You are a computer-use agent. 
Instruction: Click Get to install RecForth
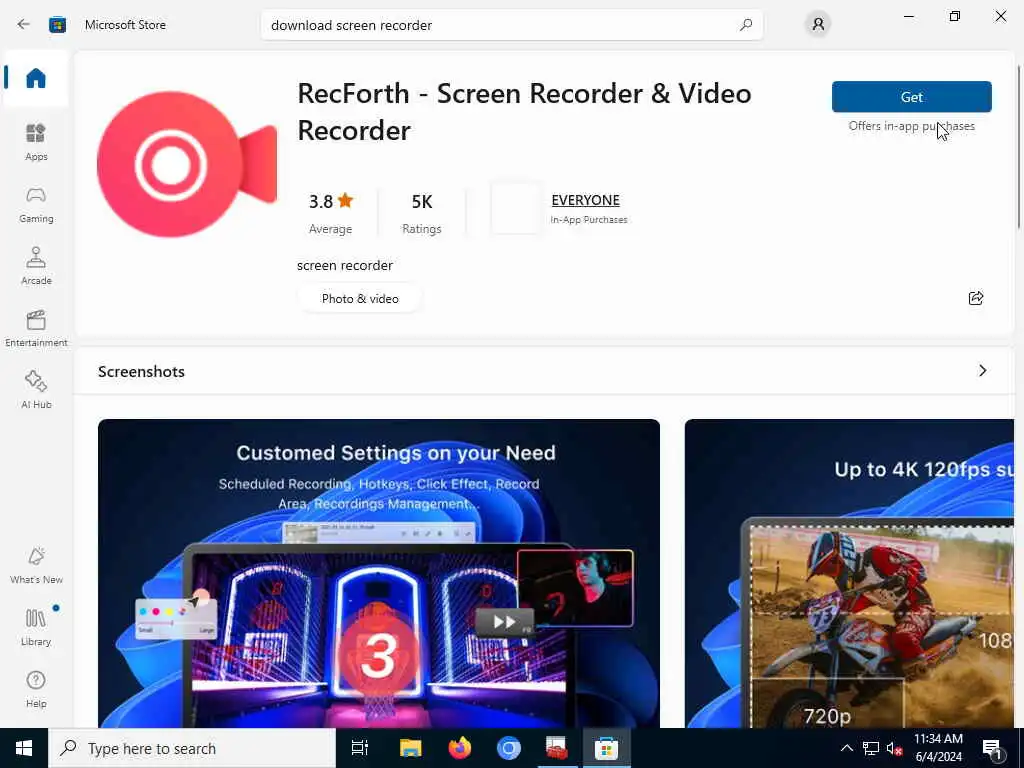coord(912,97)
